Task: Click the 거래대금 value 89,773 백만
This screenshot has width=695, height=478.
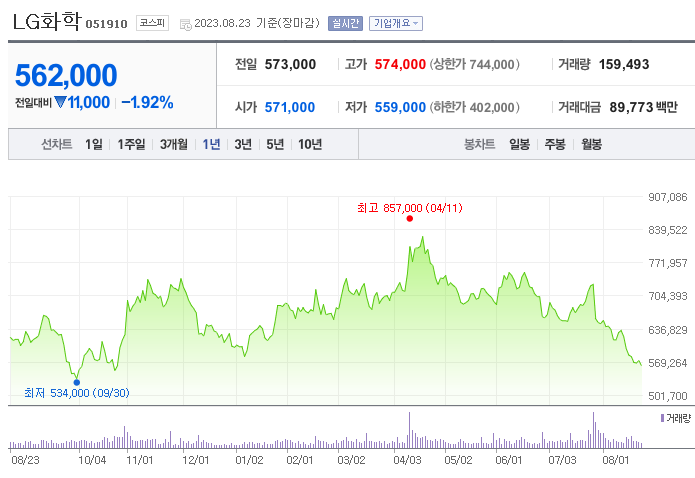Action: [644, 107]
